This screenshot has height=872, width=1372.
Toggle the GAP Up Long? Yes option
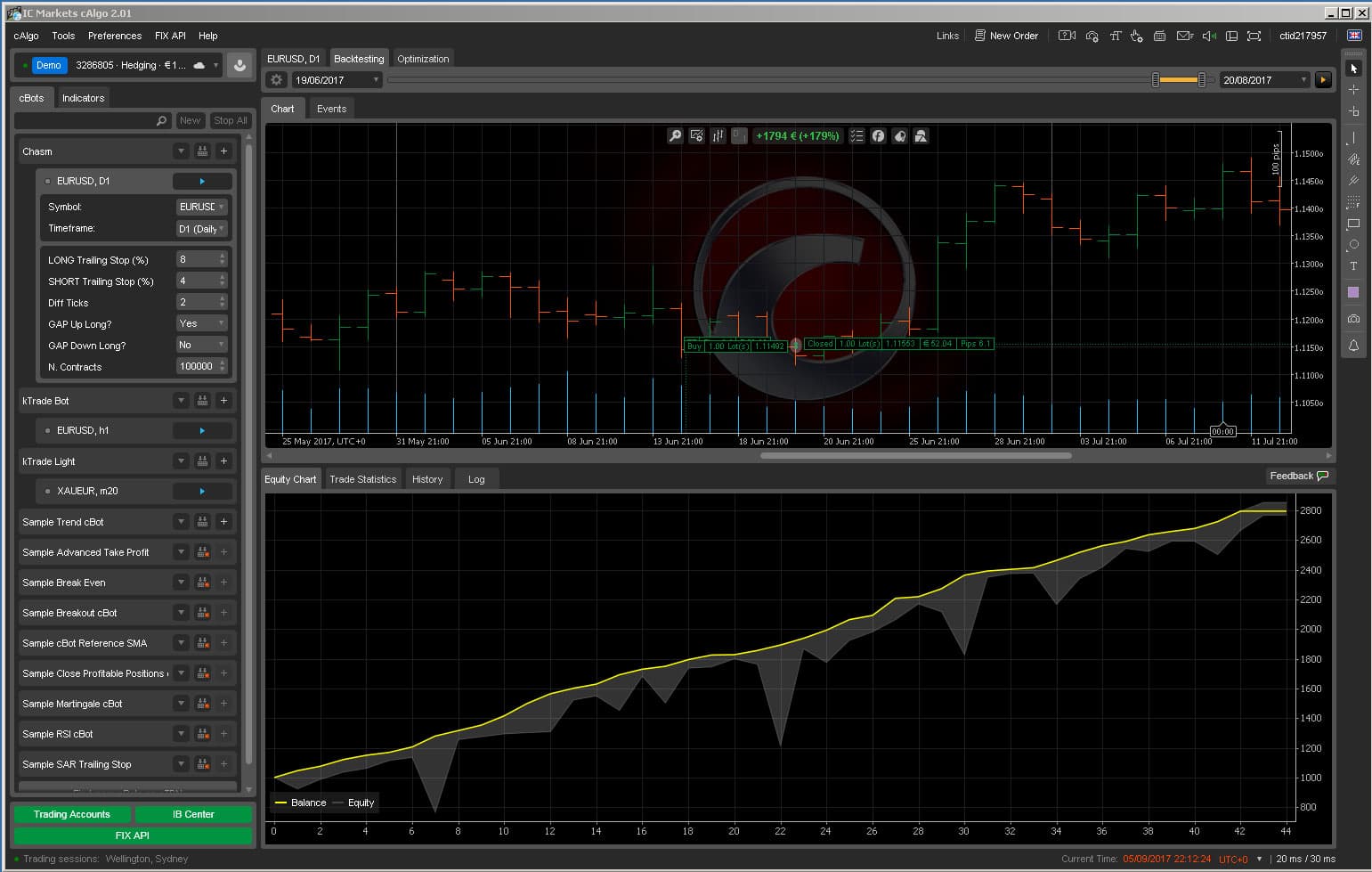(202, 323)
